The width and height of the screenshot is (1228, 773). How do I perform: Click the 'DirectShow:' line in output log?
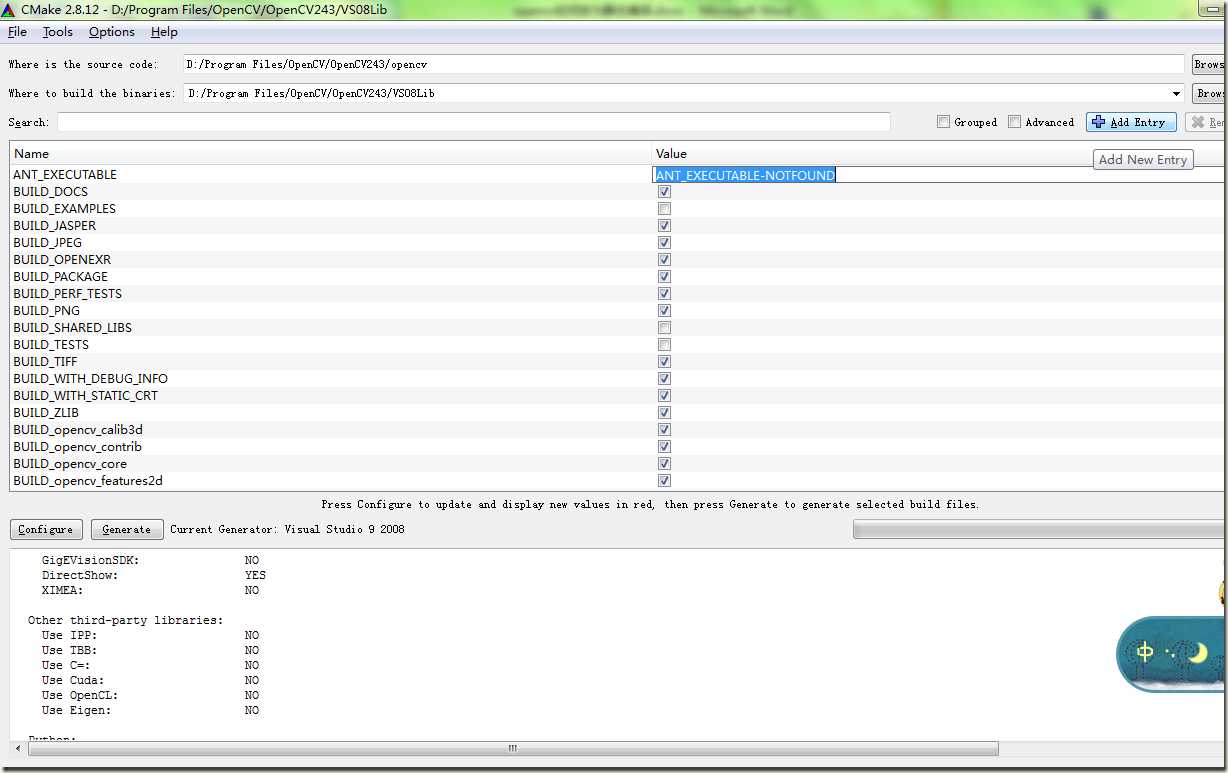(x=80, y=575)
